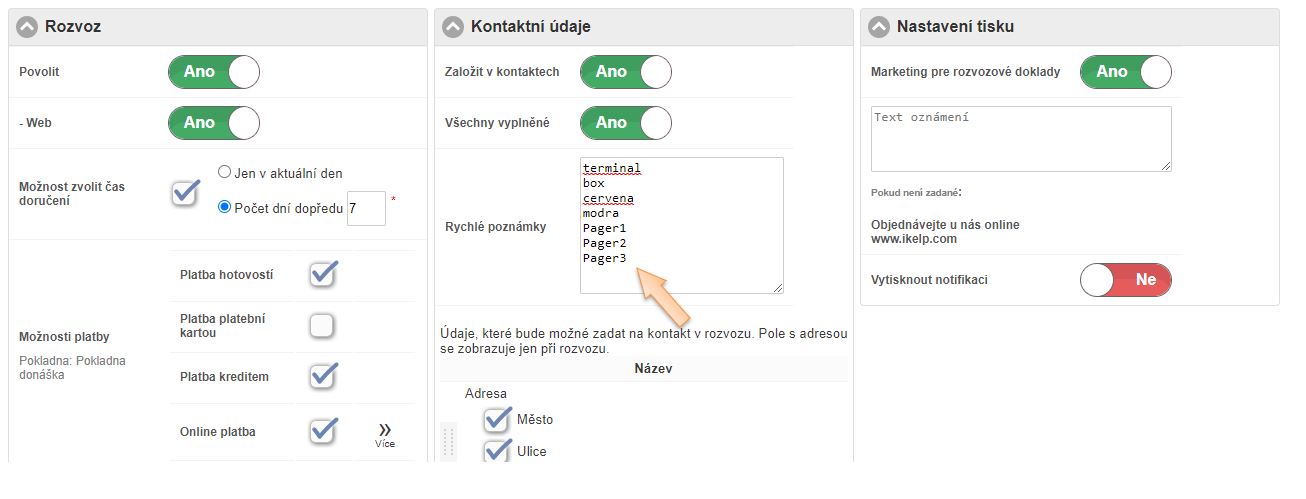Enable the Vytisknout notifikaci switch
Image resolution: width=1306 pixels, height=499 pixels.
click(x=1125, y=280)
